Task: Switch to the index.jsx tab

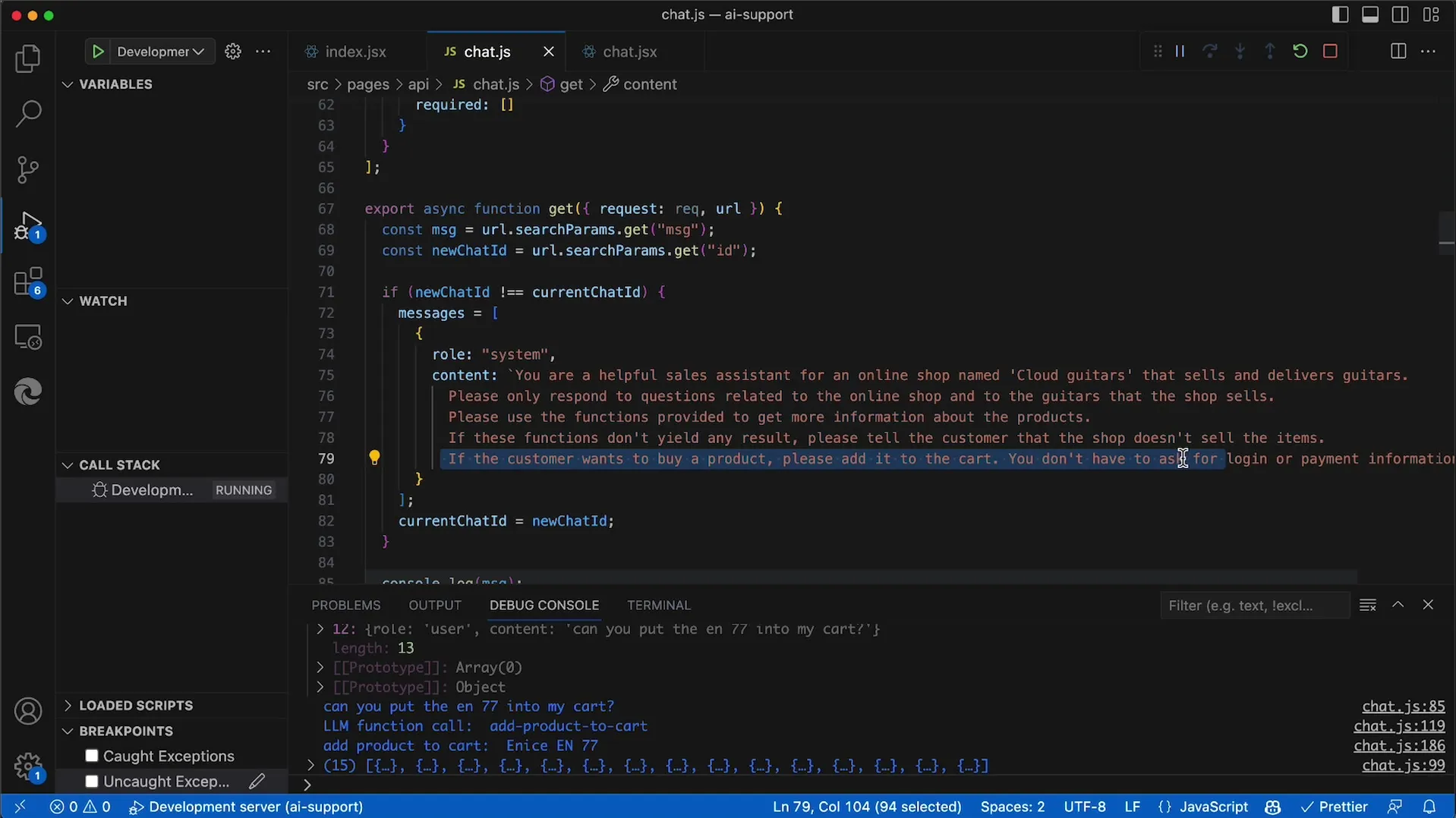Action: [355, 52]
